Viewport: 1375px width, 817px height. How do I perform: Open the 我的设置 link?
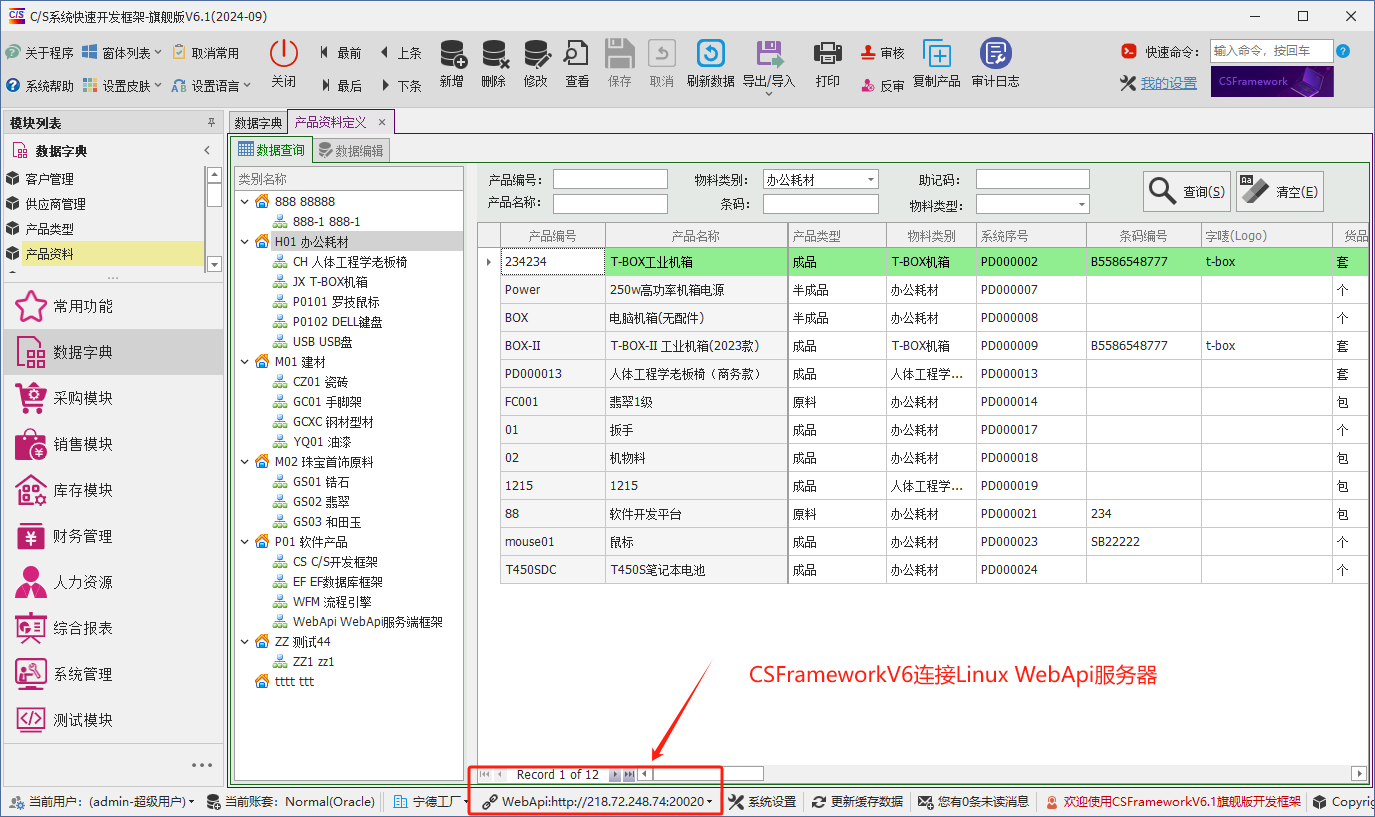point(1168,83)
